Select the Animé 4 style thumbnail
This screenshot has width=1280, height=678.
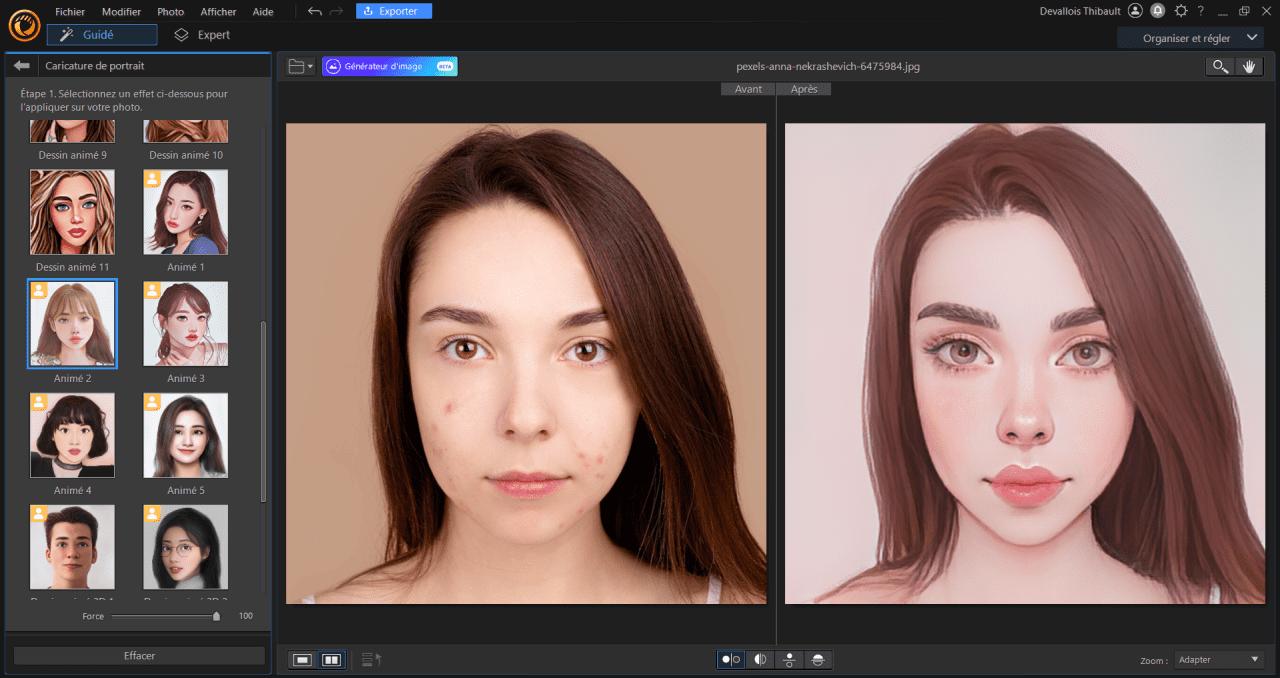(x=72, y=435)
